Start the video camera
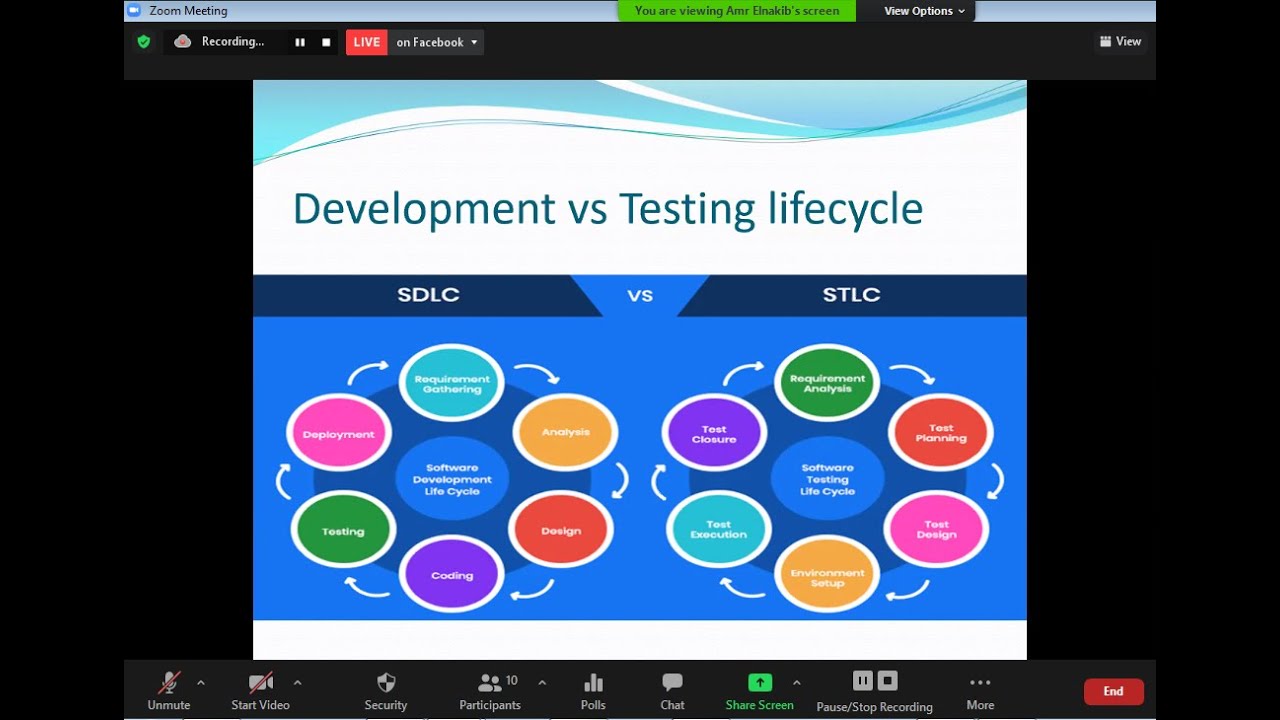Image resolution: width=1280 pixels, height=720 pixels. [261, 690]
